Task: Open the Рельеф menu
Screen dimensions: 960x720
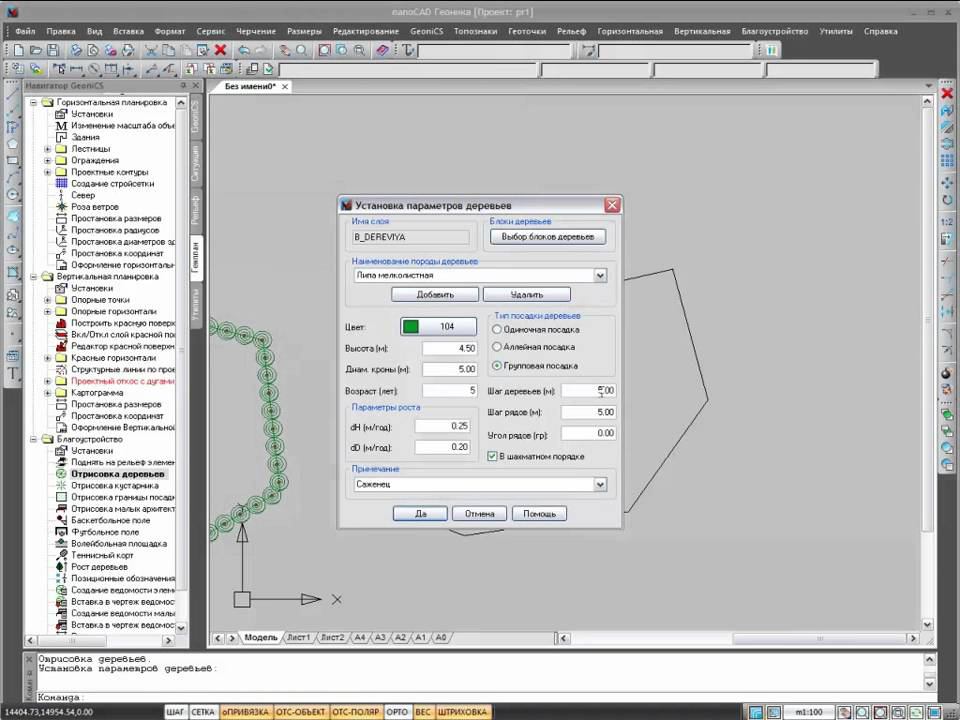Action: coord(571,31)
